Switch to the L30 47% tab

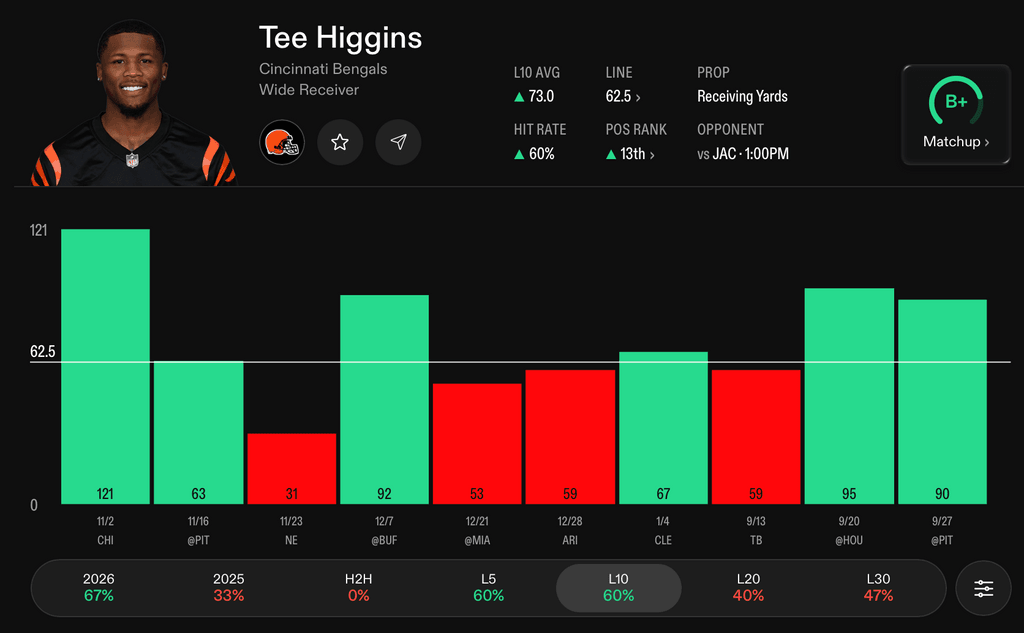[878, 587]
